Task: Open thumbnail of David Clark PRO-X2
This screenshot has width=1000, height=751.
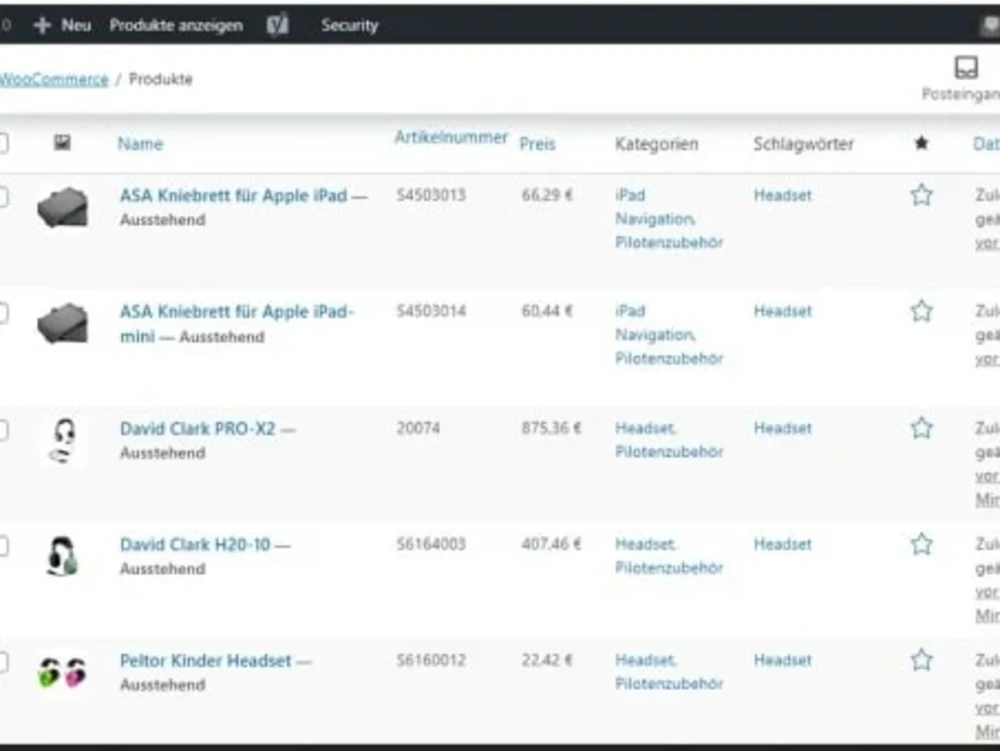Action: 62,440
